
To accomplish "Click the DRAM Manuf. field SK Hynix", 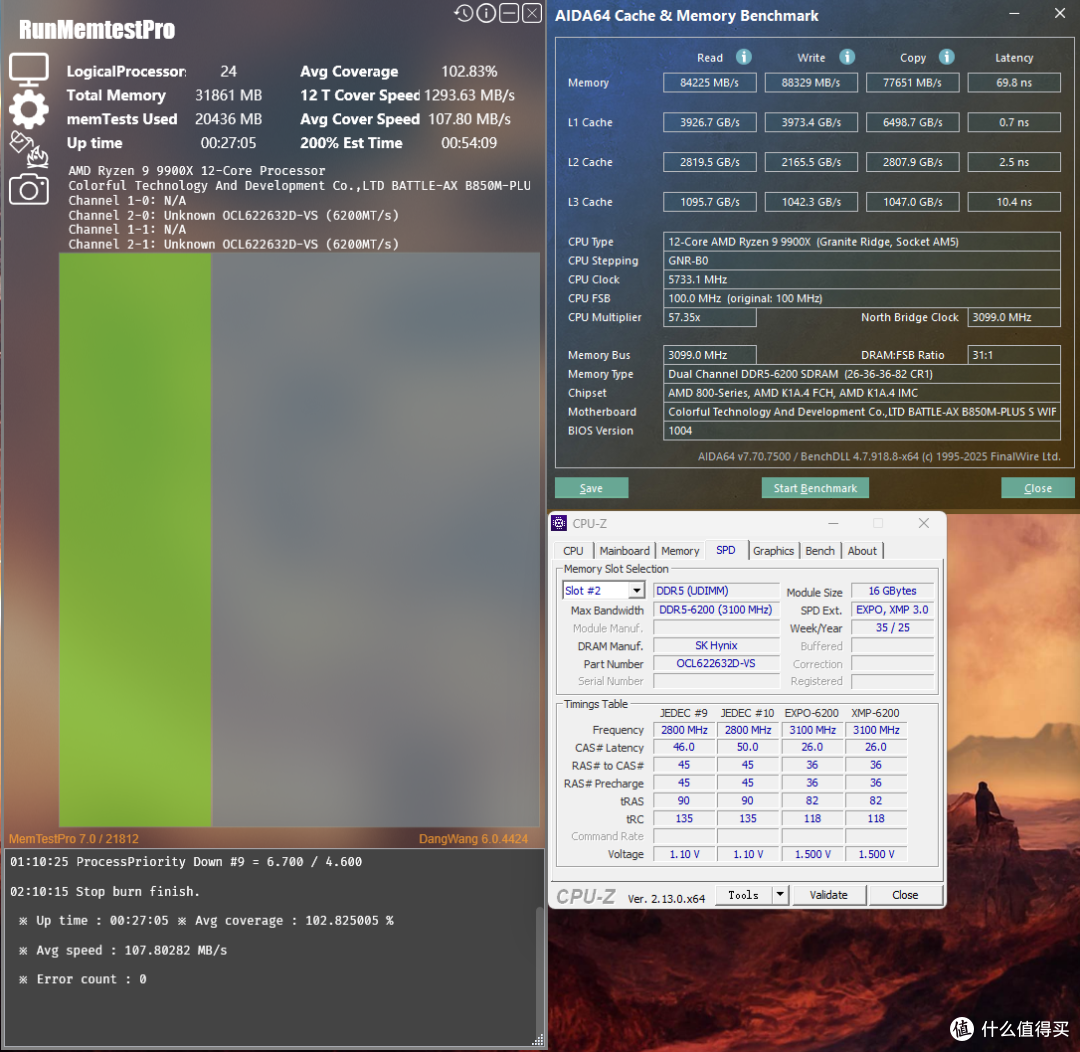I will [x=716, y=646].
